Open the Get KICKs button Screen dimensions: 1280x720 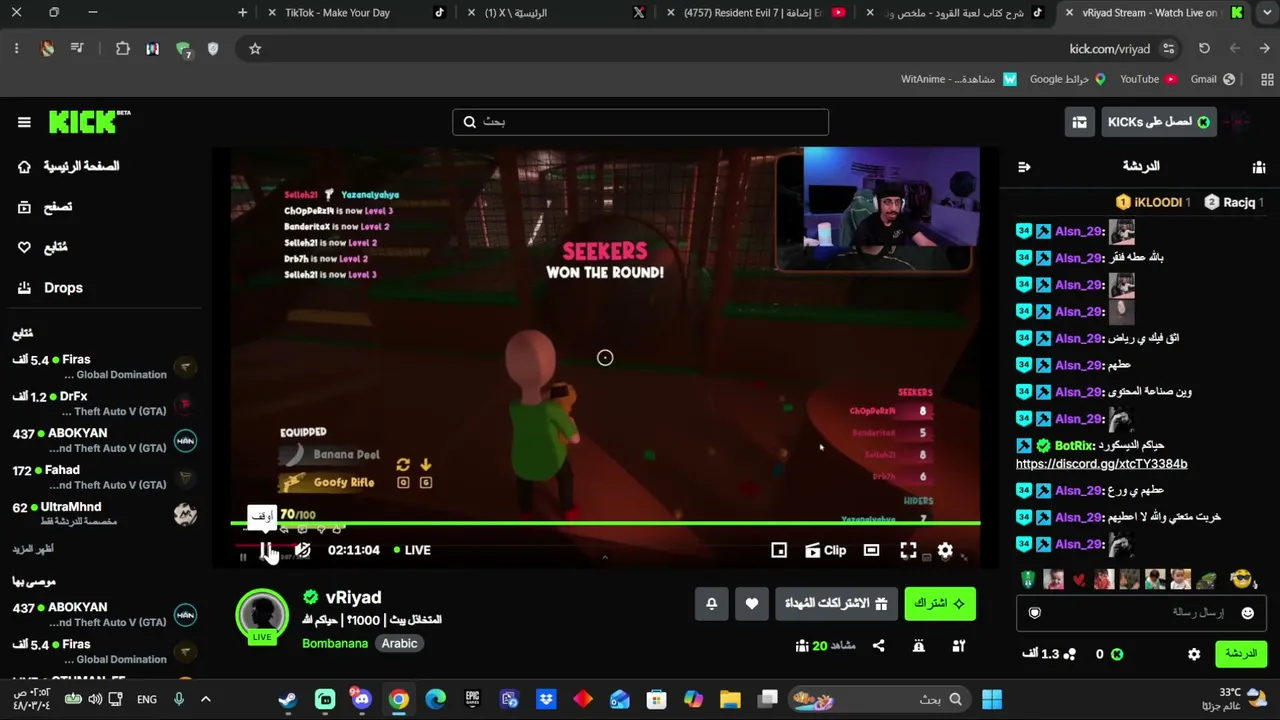1160,122
